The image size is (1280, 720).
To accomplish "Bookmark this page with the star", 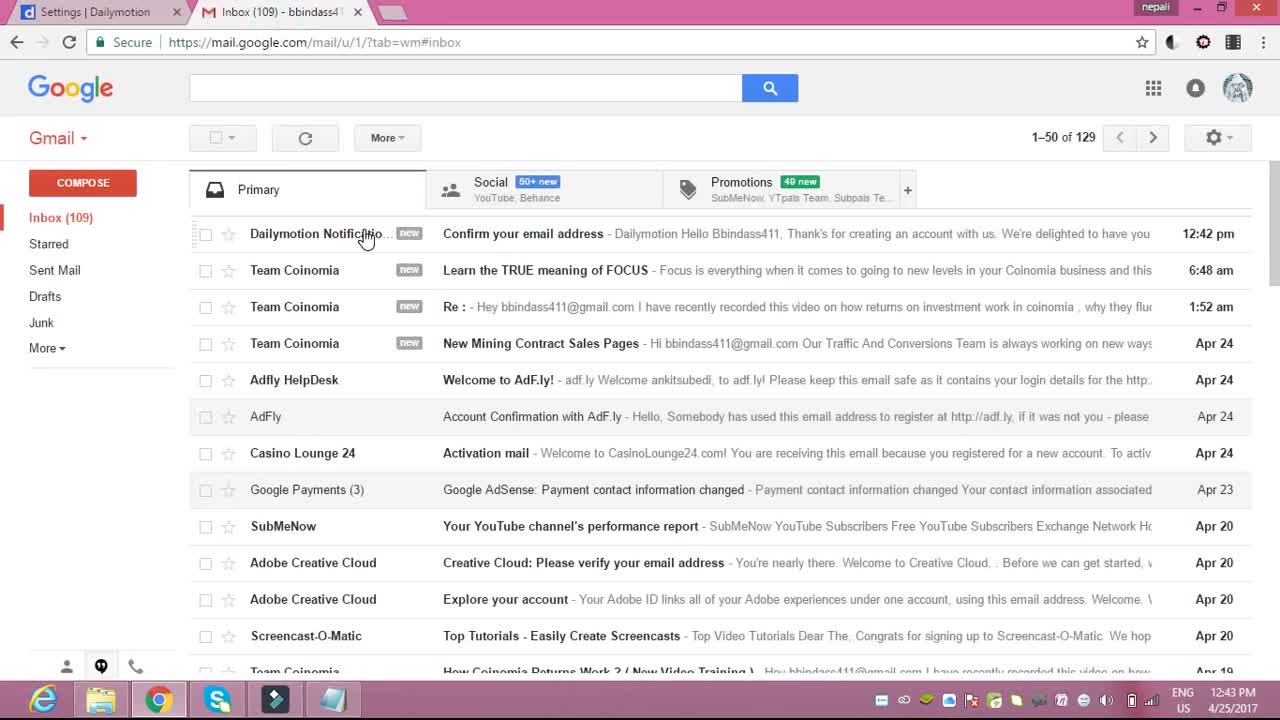I will 1142,42.
